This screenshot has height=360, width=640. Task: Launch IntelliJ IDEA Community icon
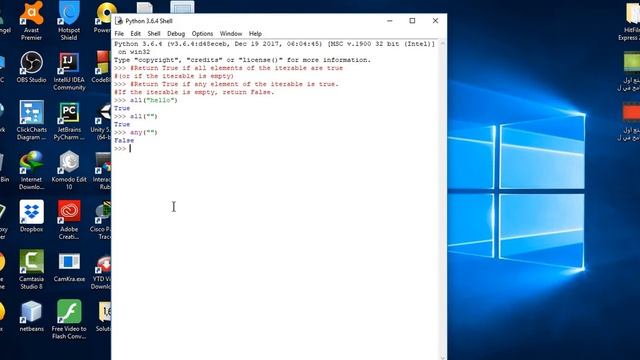point(69,71)
